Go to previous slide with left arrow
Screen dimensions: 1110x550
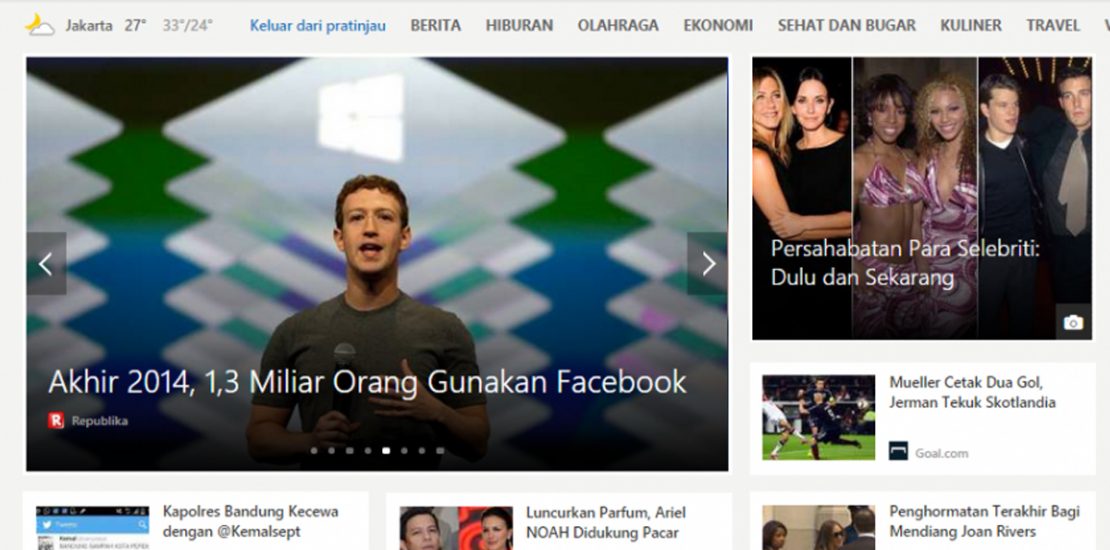tap(47, 264)
